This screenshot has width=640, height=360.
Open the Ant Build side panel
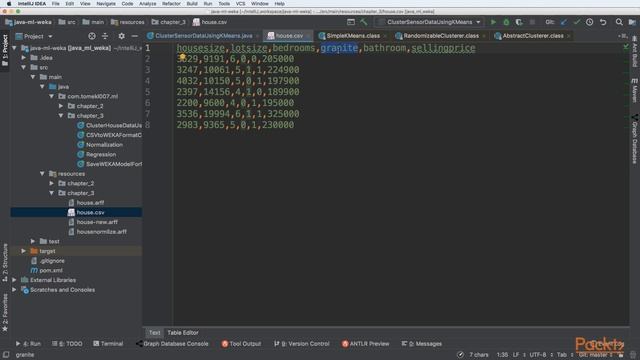pyautogui.click(x=635, y=51)
